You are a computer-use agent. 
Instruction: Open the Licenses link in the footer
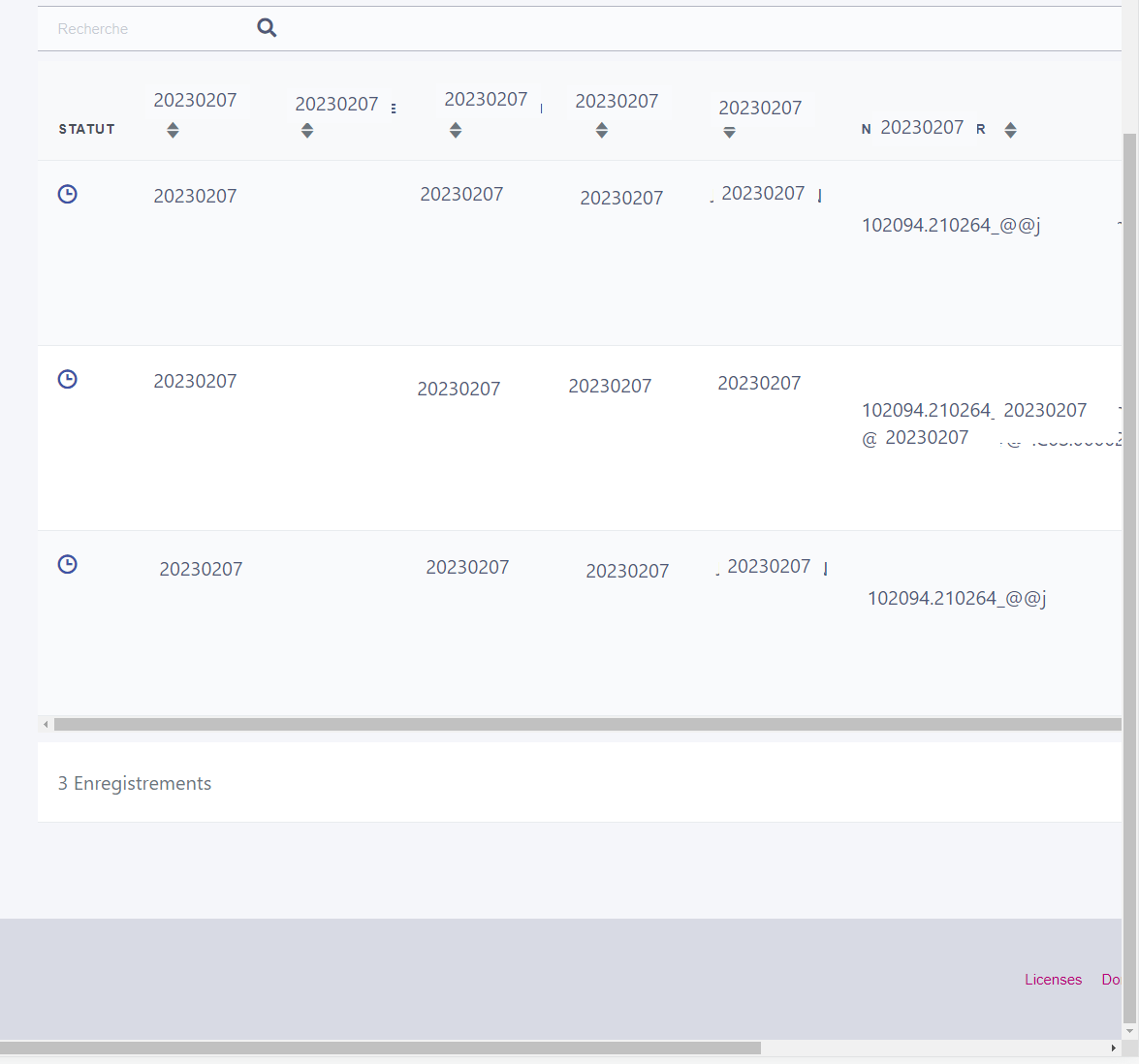[1053, 979]
